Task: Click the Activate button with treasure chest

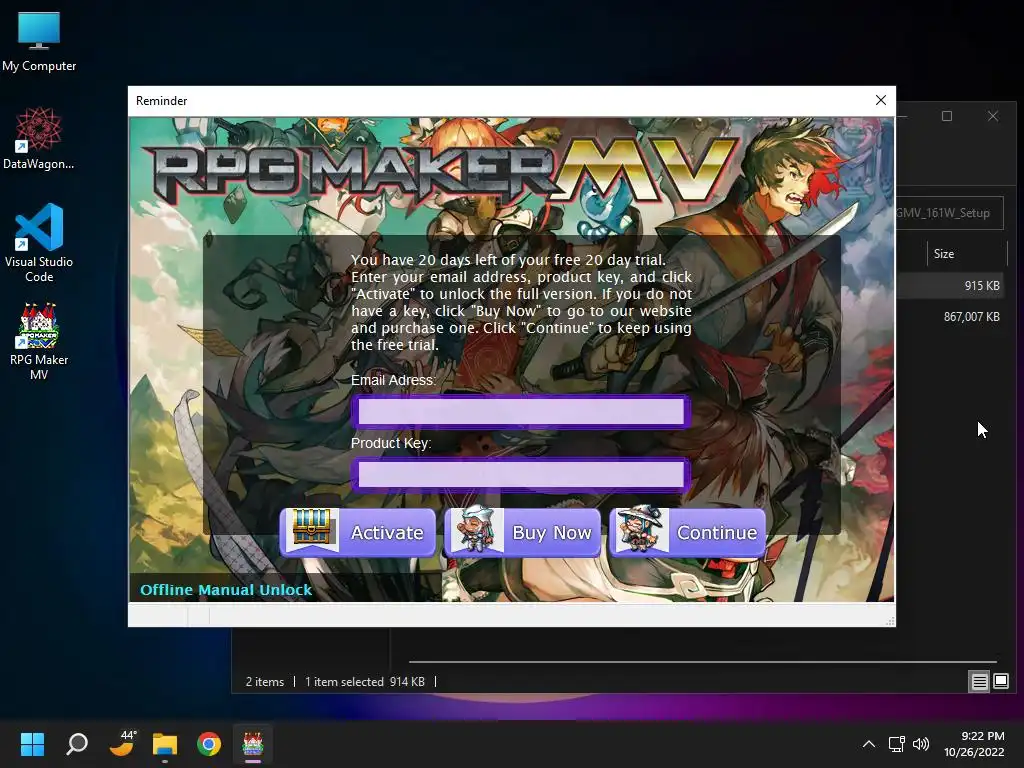Action: 358,532
